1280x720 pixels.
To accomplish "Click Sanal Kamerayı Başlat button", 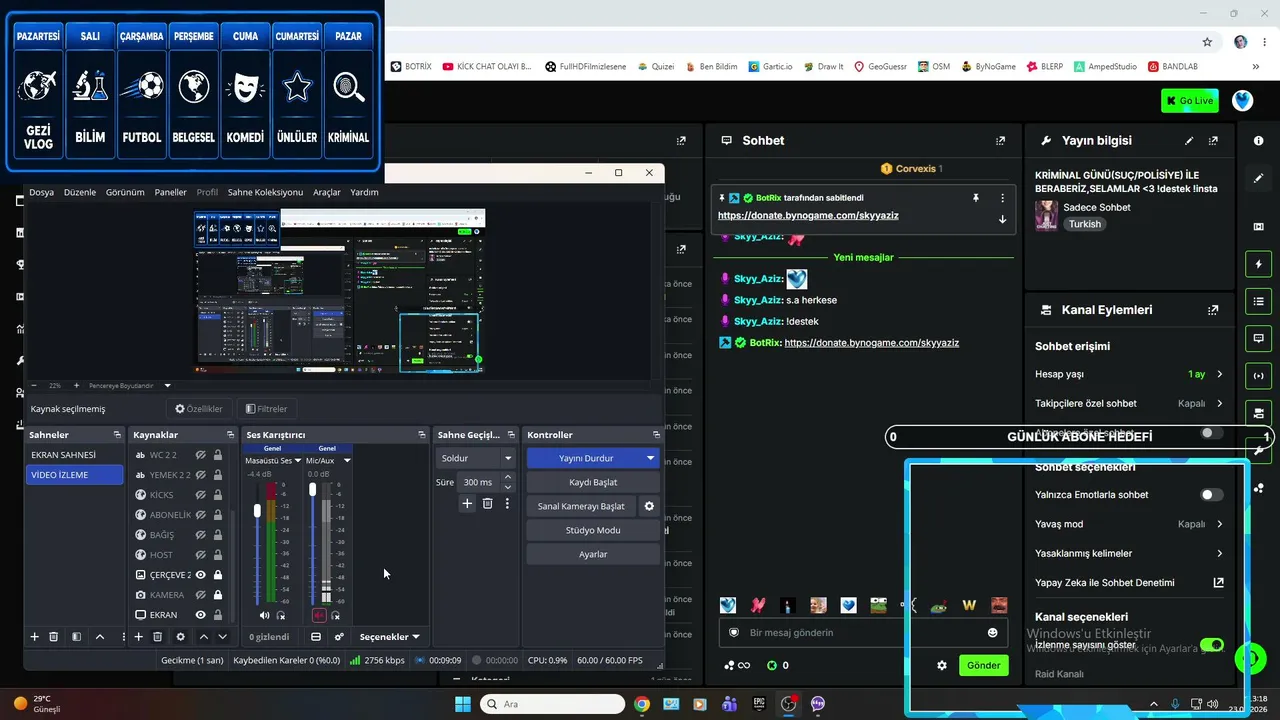I will point(581,506).
